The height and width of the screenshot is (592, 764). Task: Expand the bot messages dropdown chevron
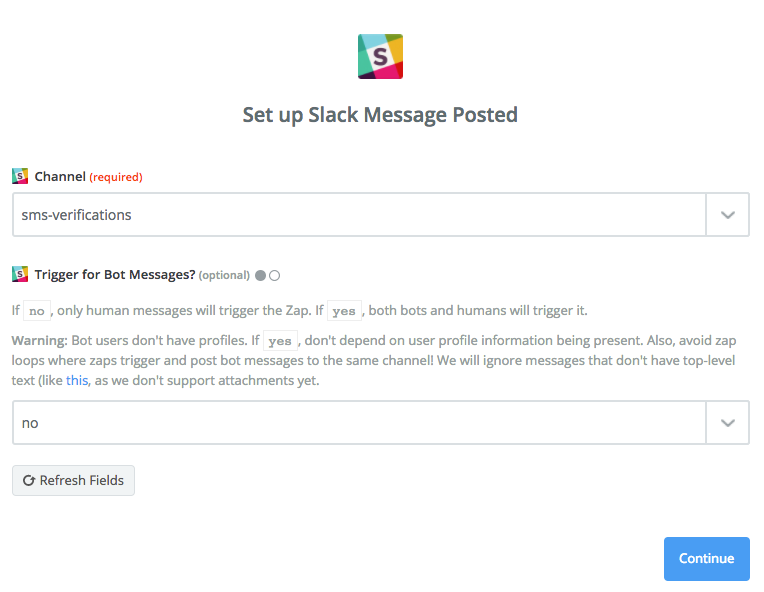click(727, 423)
